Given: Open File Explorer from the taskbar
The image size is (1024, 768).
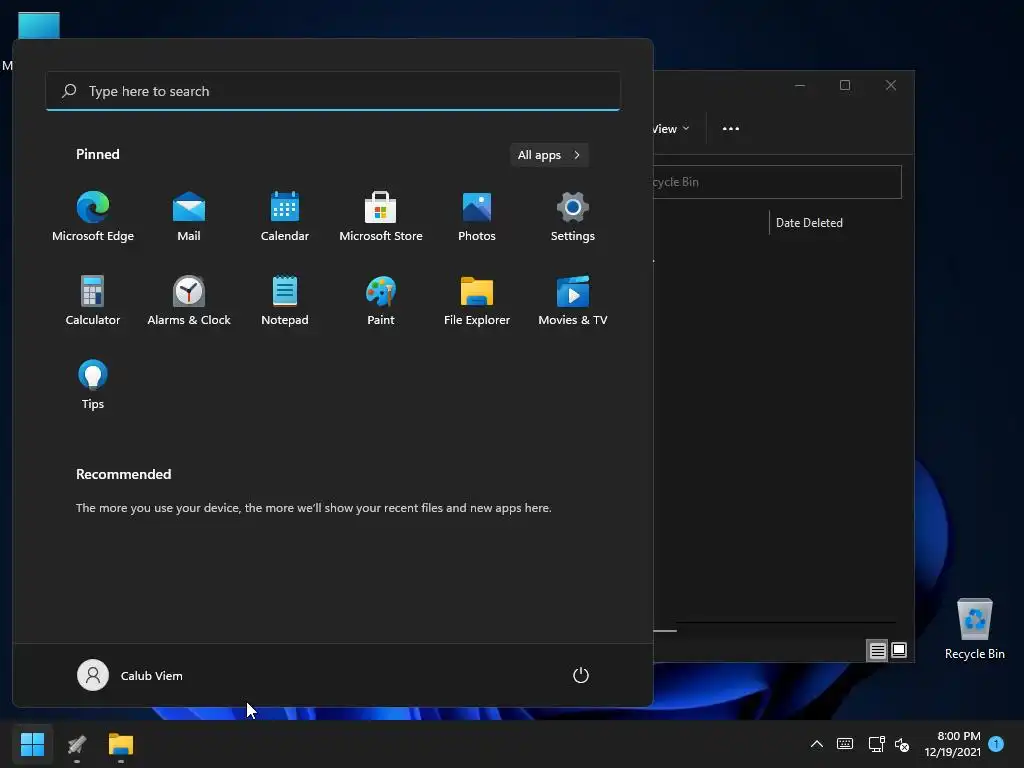Looking at the screenshot, I should [x=121, y=744].
